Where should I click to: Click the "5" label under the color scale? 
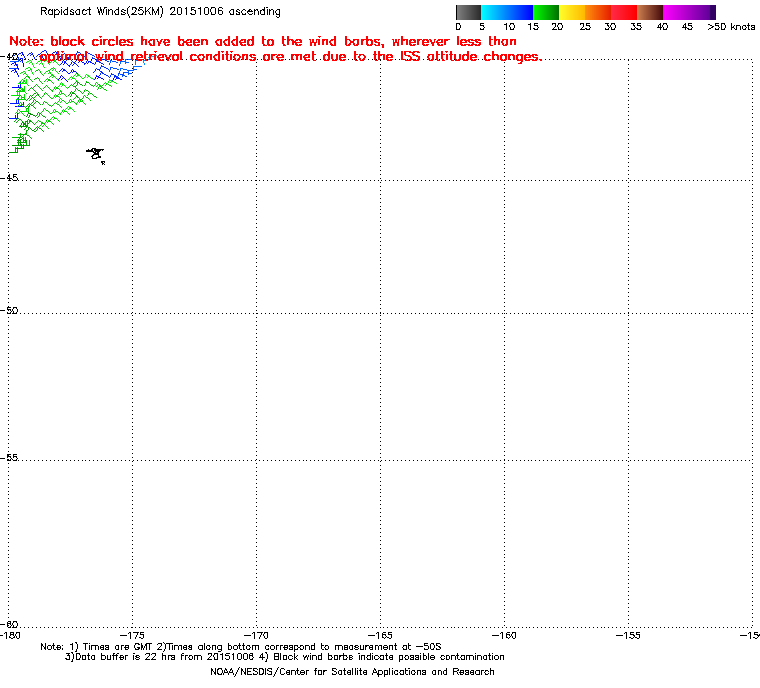pos(482,27)
